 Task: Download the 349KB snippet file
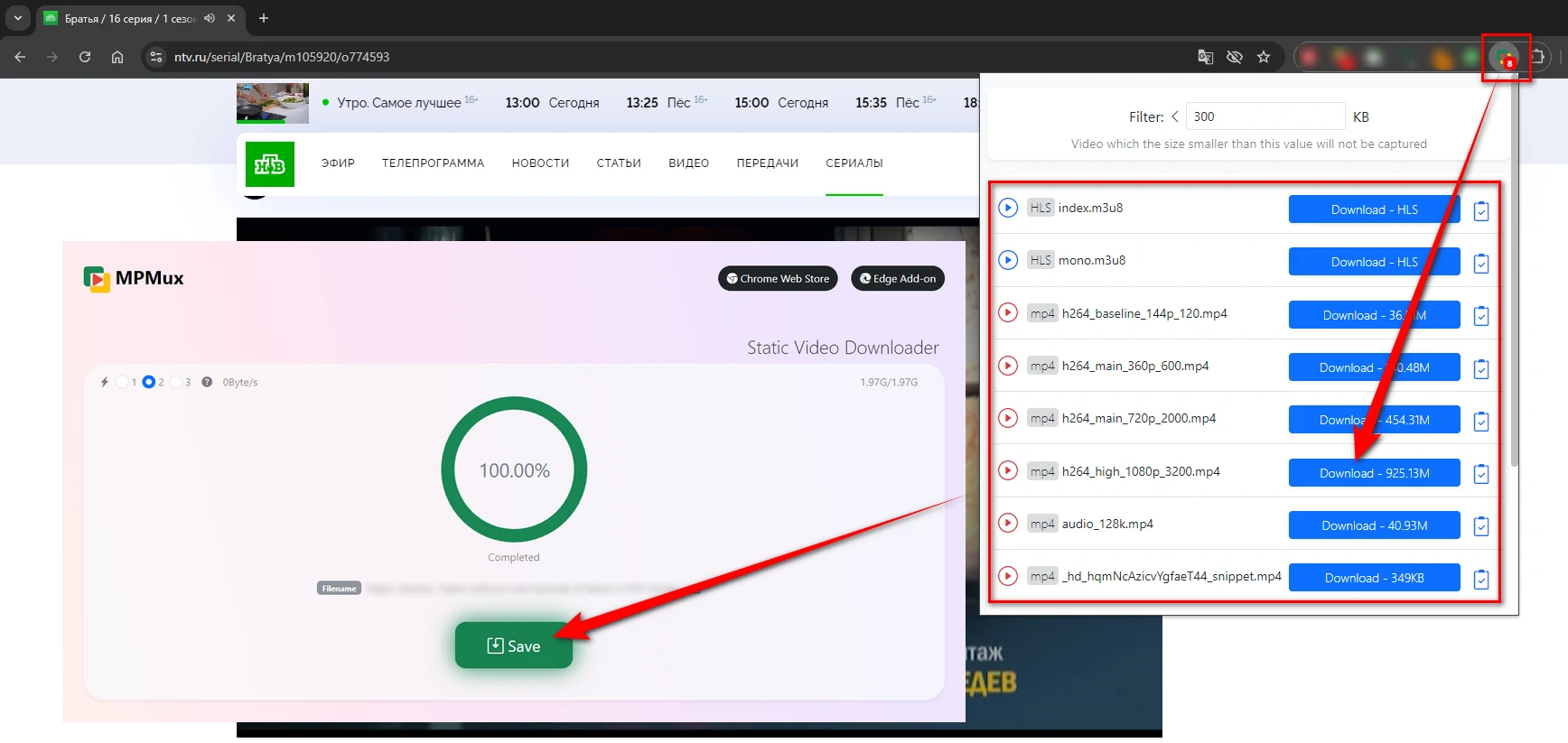(x=1374, y=578)
